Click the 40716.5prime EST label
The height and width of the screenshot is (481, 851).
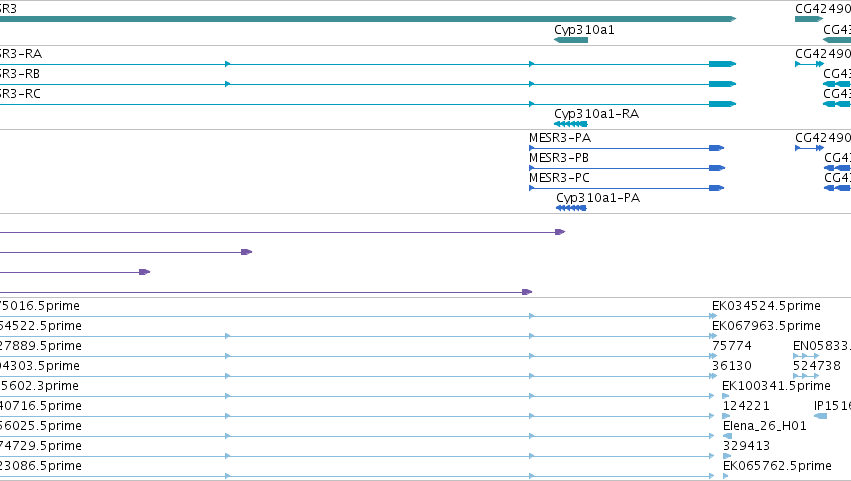tap(41, 406)
